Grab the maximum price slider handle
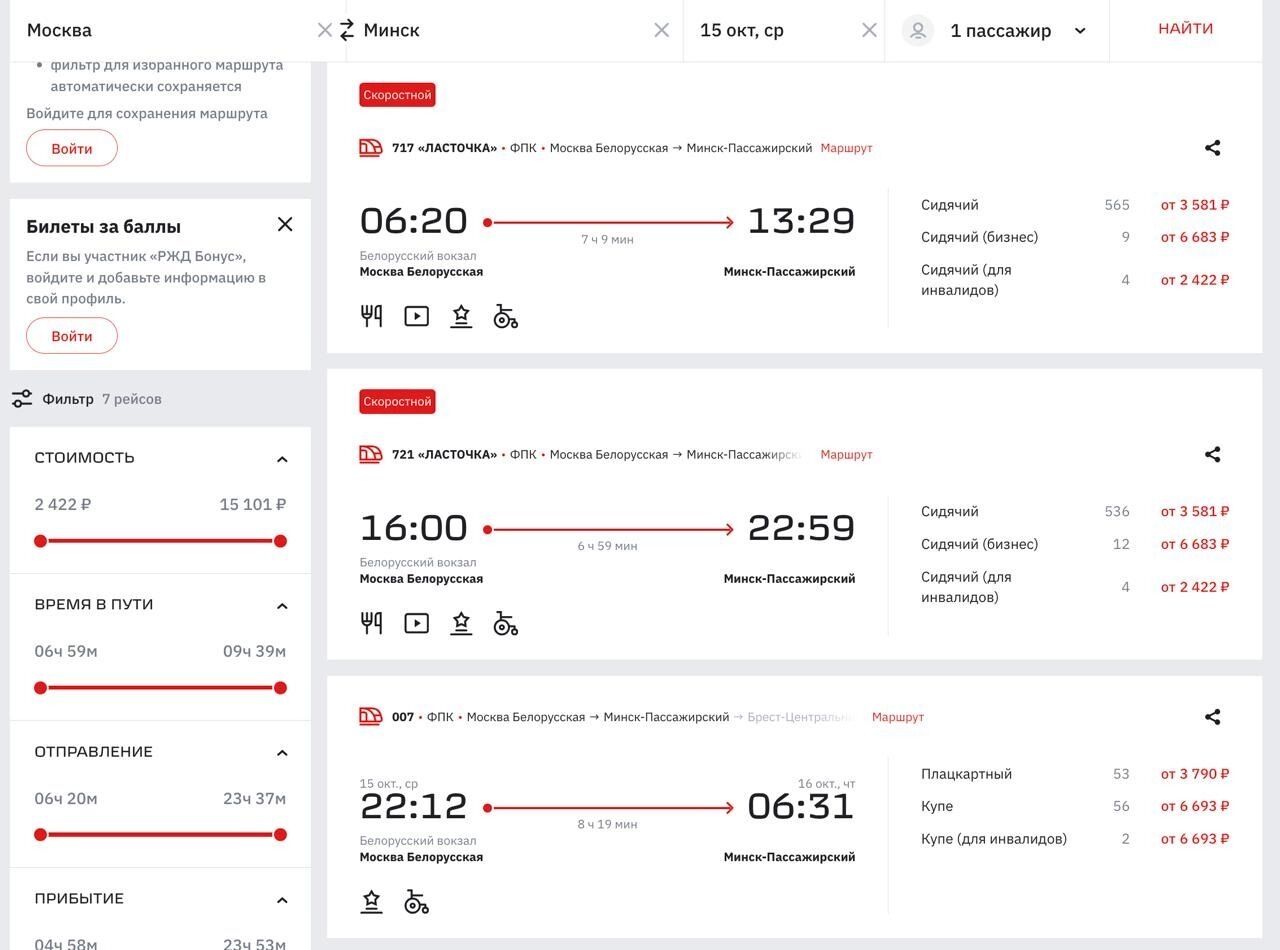Screen dimensions: 1280x950 point(280,541)
